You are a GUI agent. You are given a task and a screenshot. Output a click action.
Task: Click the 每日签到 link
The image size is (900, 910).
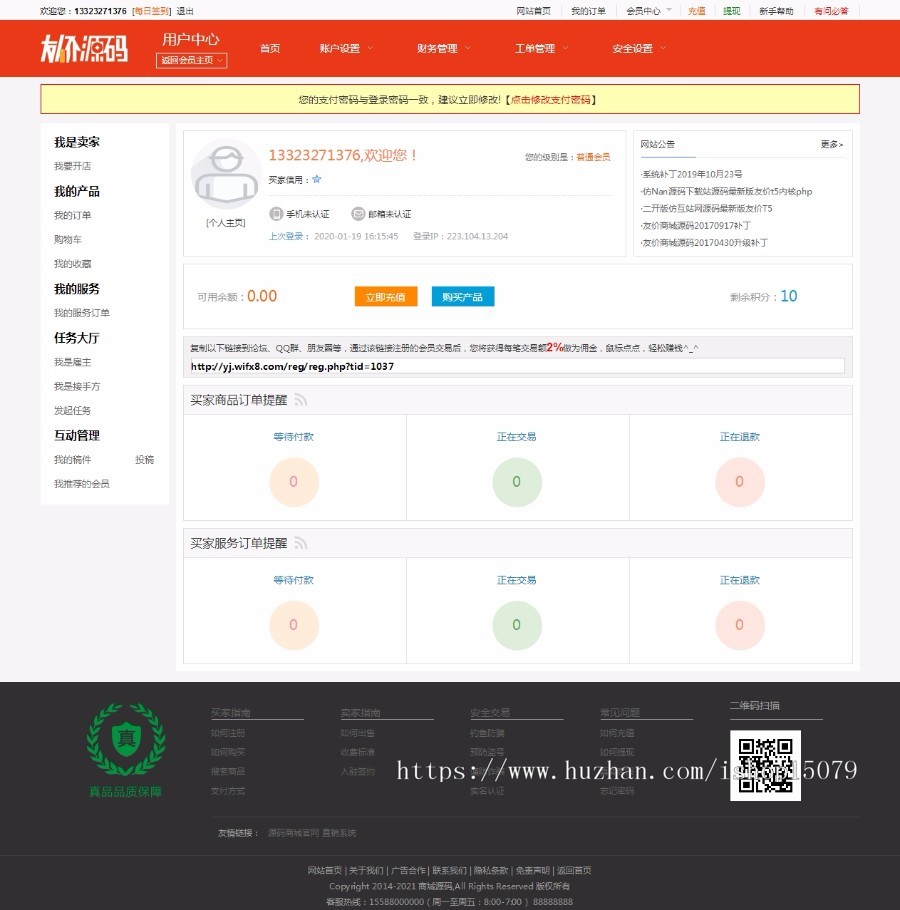(151, 10)
